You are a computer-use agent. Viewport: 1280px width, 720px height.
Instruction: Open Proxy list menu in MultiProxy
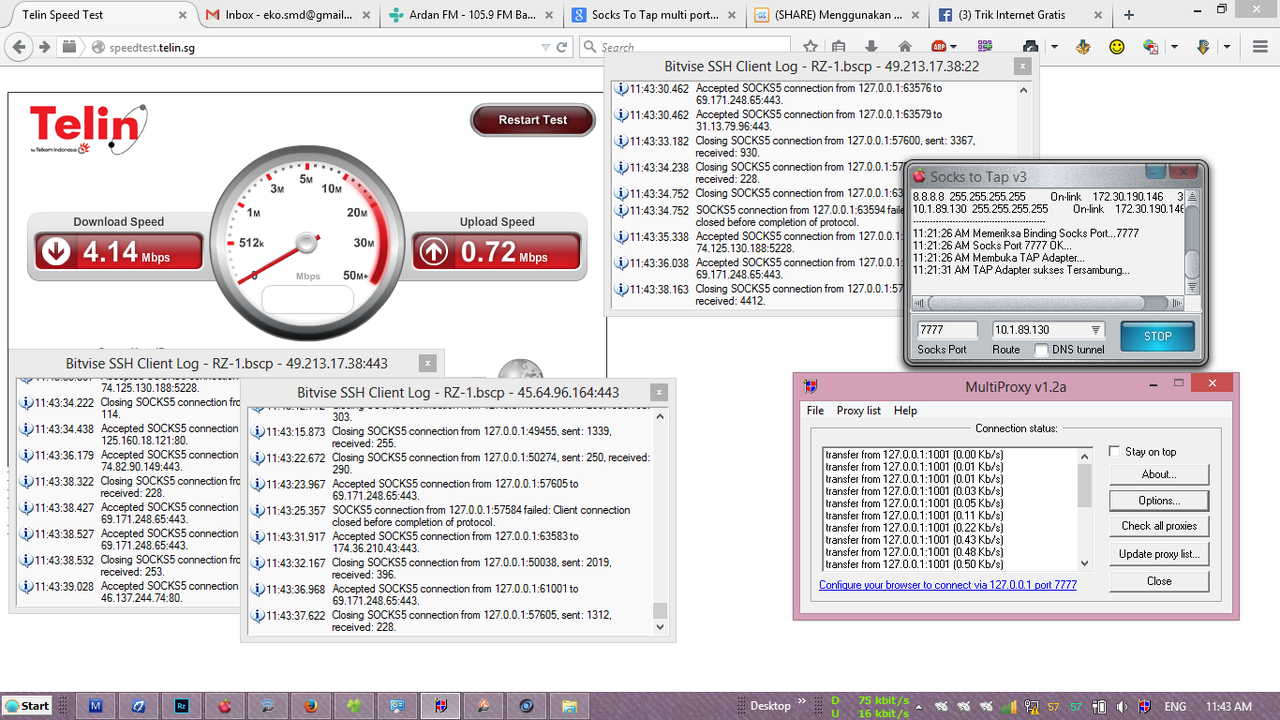point(859,411)
